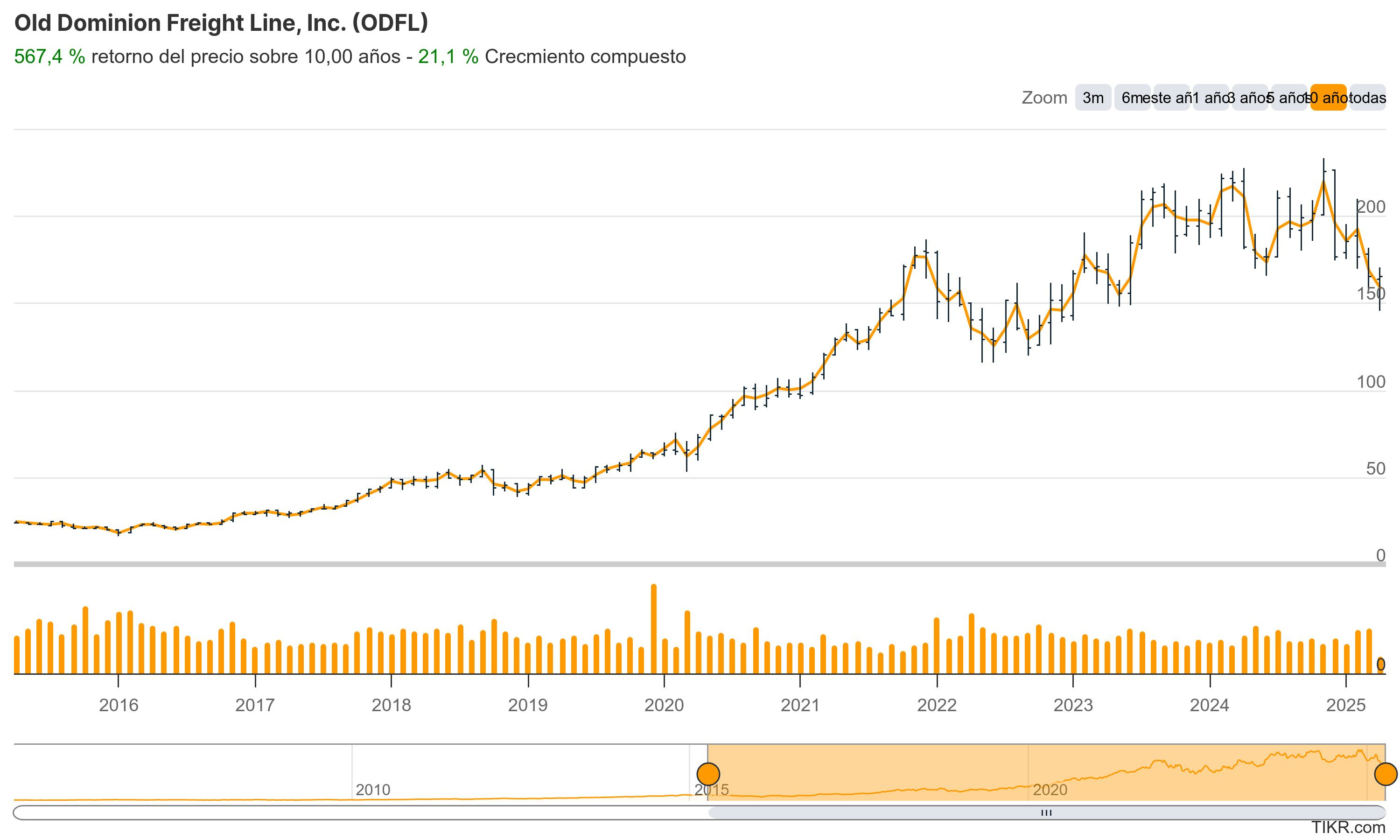Click the 2023 x-axis label

coord(1073,705)
